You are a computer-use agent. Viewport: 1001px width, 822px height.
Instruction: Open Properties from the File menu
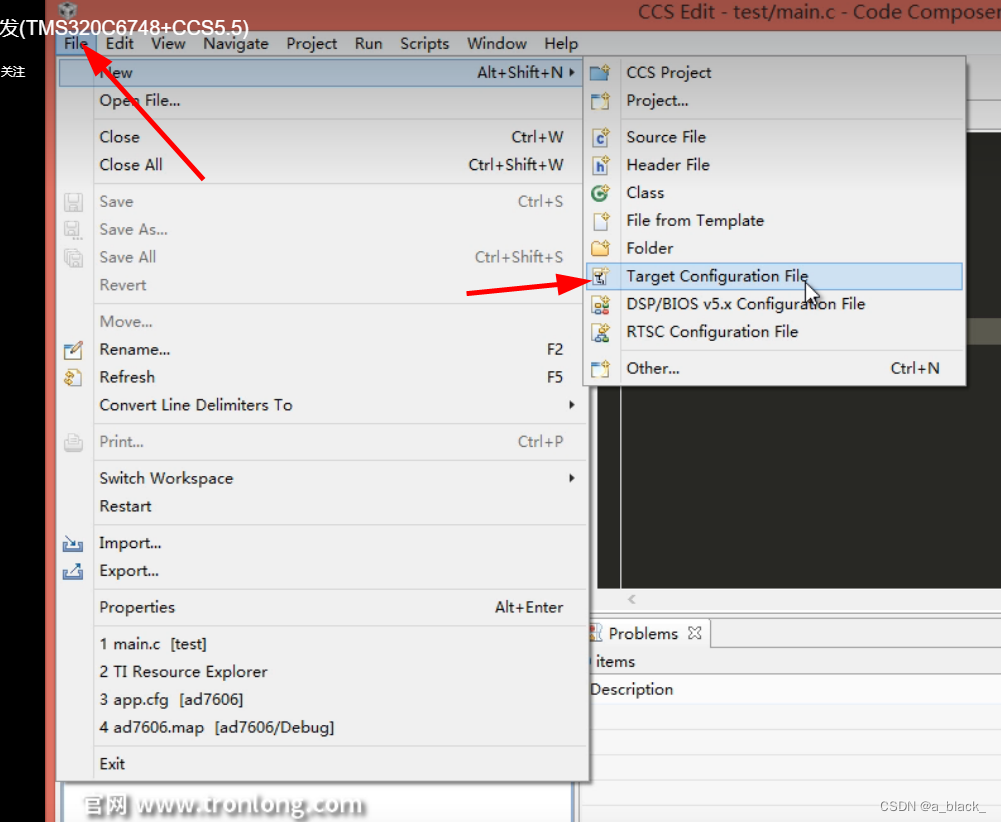coord(322,608)
